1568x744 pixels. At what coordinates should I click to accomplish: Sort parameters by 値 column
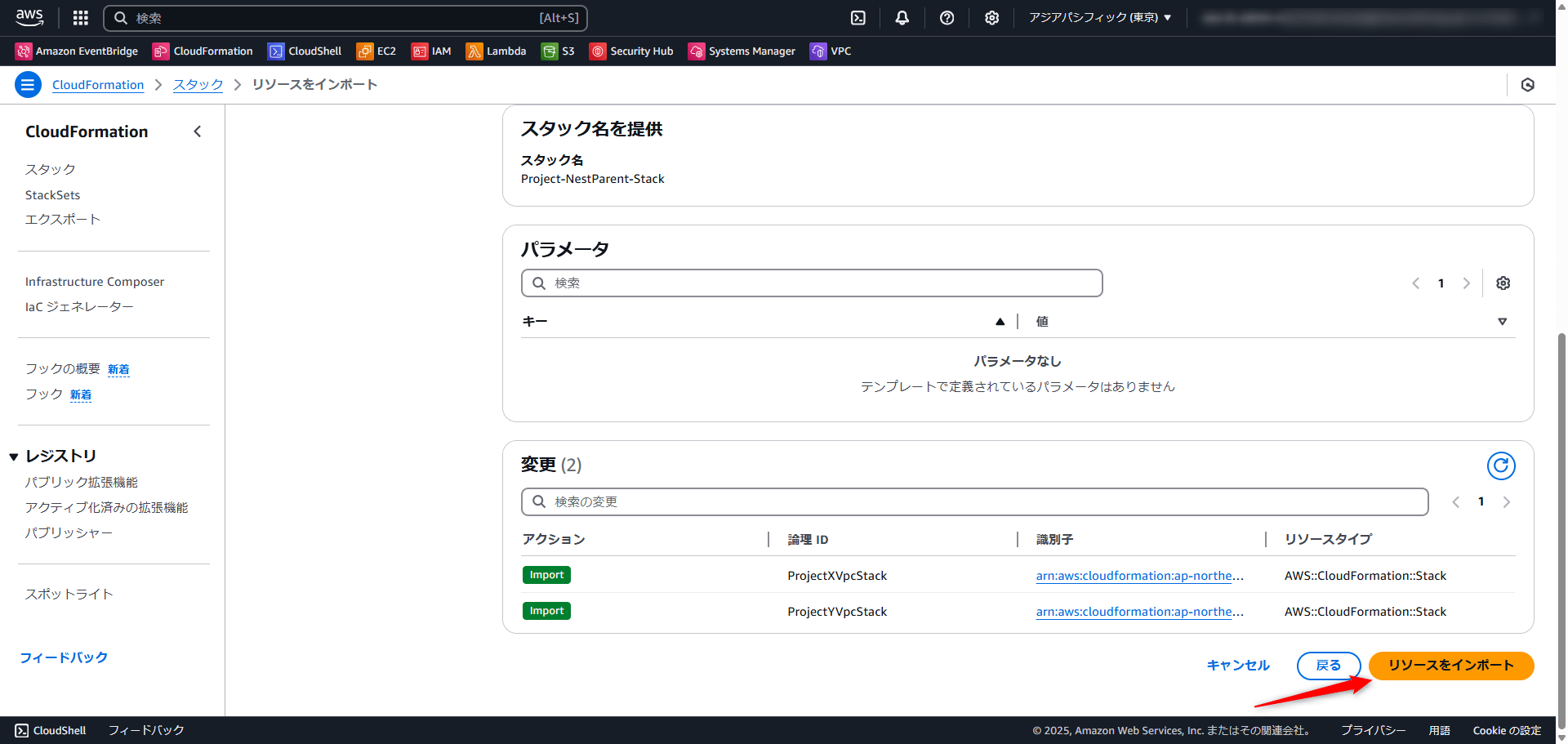click(x=1502, y=322)
